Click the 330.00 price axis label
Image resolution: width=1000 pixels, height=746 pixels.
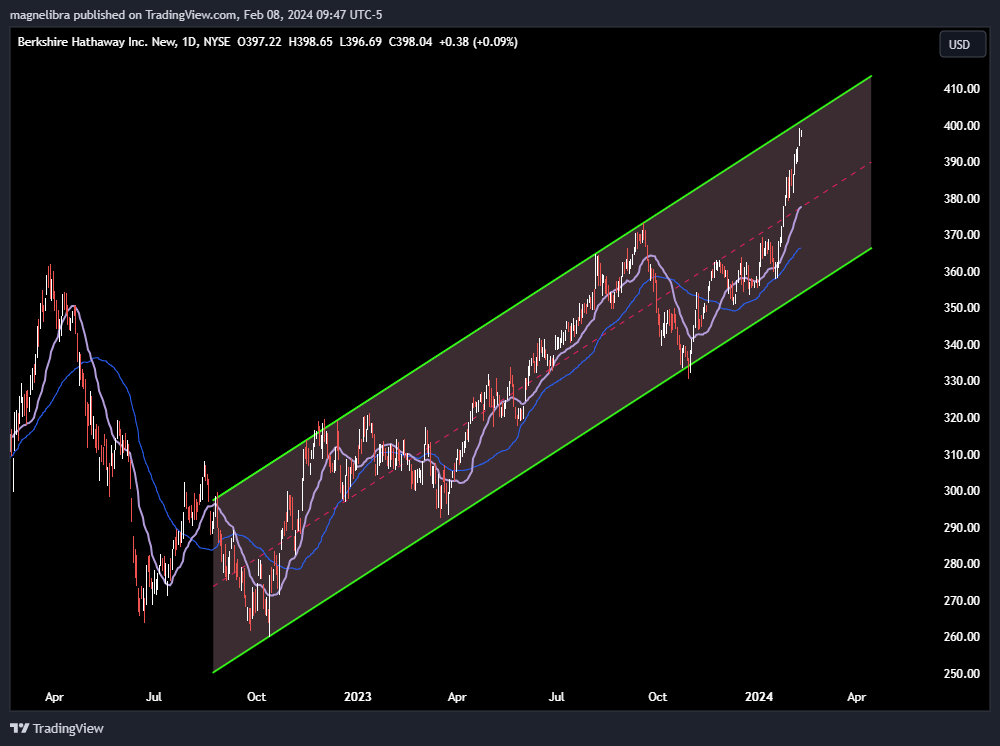click(x=962, y=381)
